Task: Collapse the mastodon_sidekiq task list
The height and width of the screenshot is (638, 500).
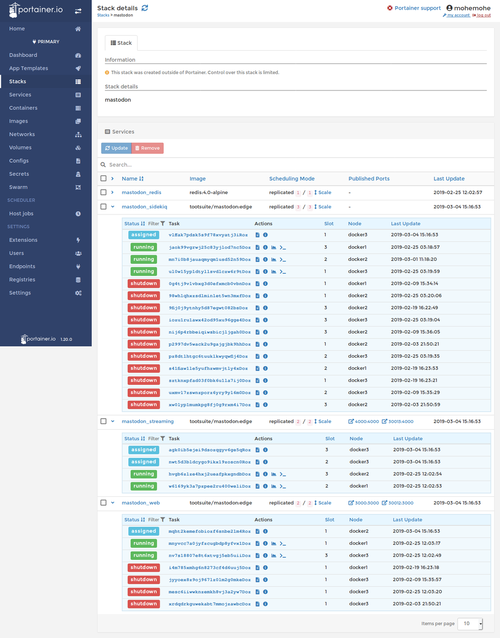Action: pos(113,207)
